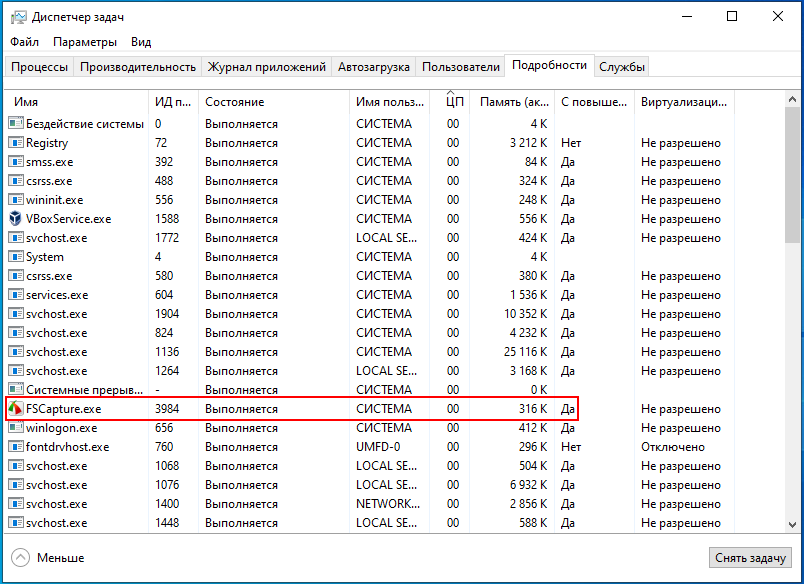Click the Task Manager title bar icon
Screen dimensions: 804x584
click(18, 17)
